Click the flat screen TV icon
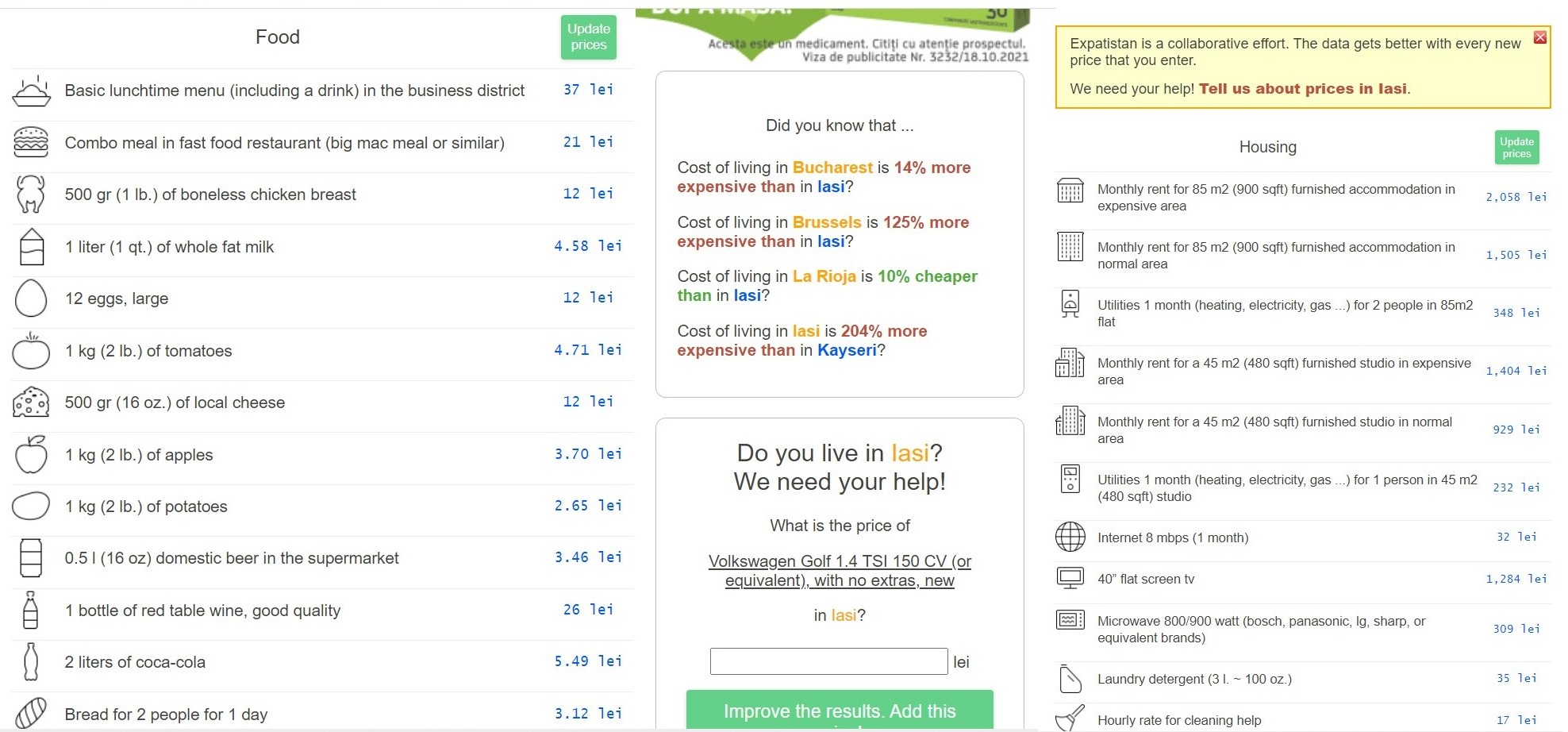The height and width of the screenshot is (732, 1568). (x=1070, y=578)
